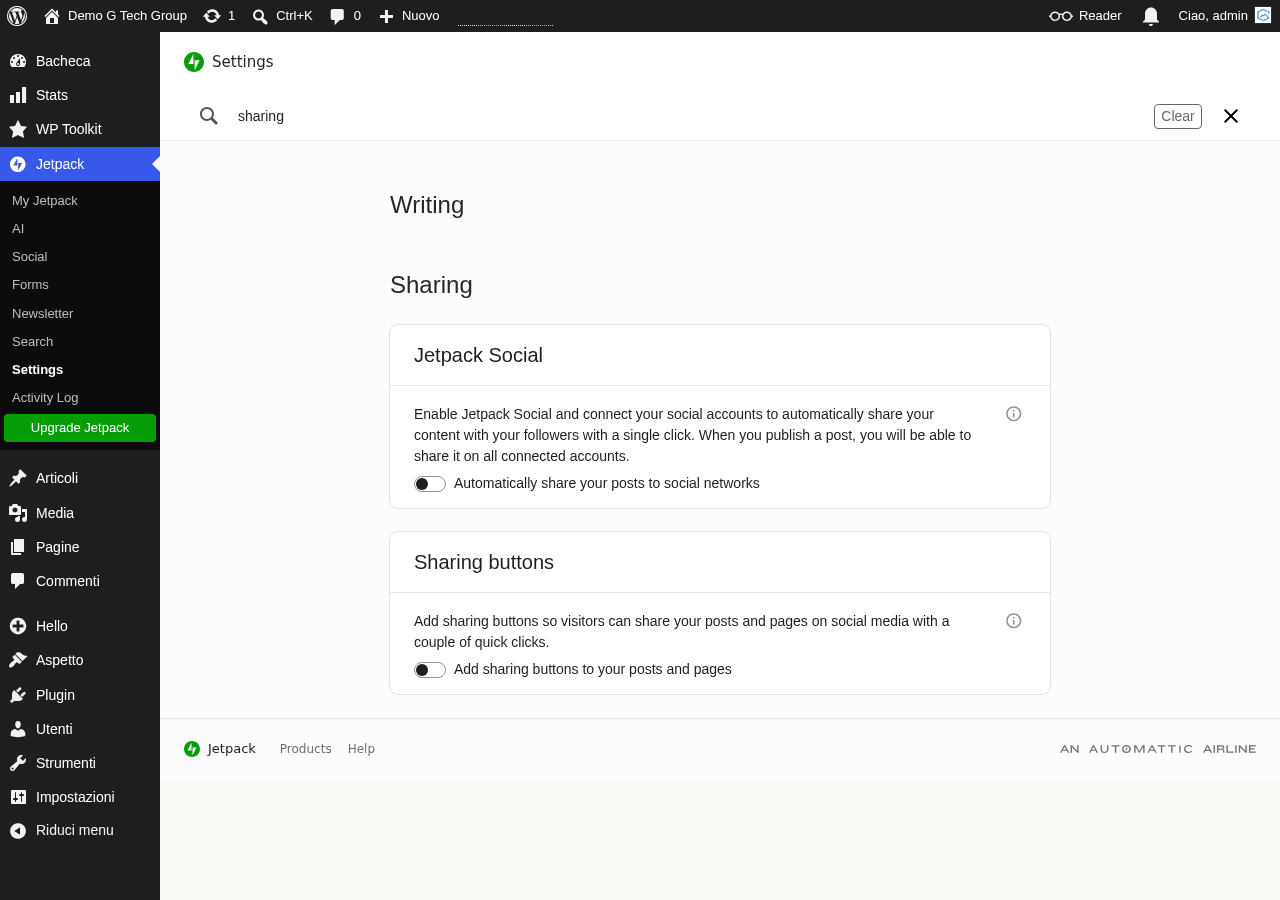The width and height of the screenshot is (1280, 900).
Task: Open the updates icon showing 1
Action: click(x=212, y=16)
